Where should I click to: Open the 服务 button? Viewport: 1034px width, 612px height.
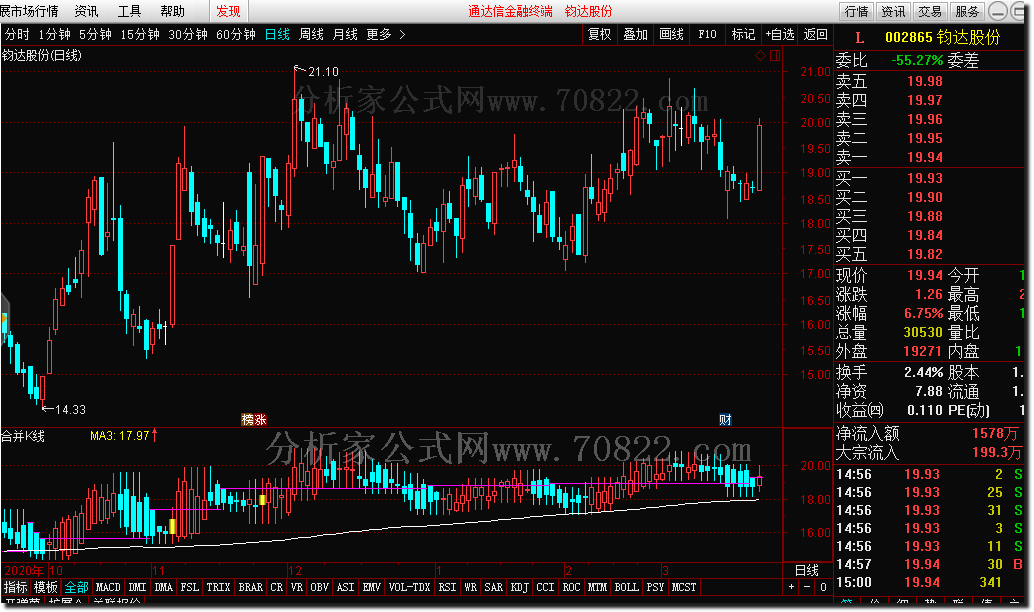967,11
